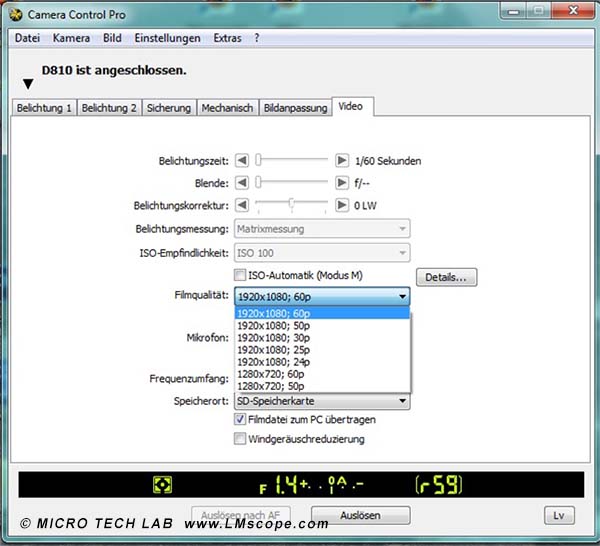Click the Blende slider track
The width and height of the screenshot is (600, 546).
point(292,183)
